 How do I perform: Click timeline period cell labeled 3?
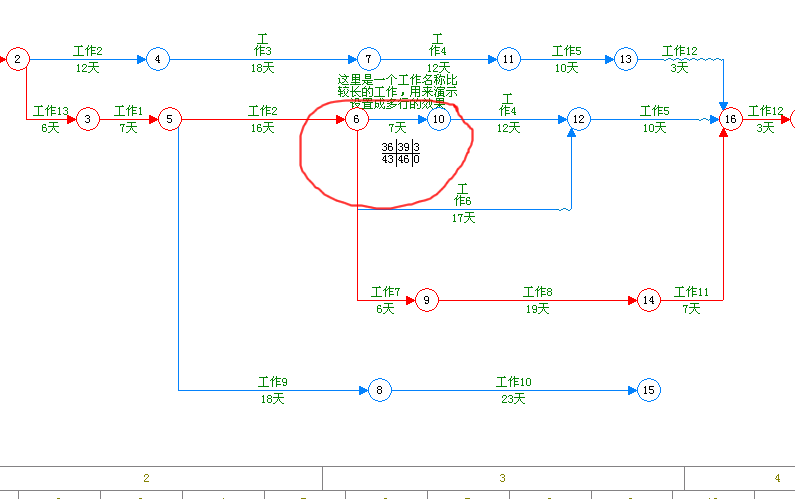pyautogui.click(x=502, y=478)
